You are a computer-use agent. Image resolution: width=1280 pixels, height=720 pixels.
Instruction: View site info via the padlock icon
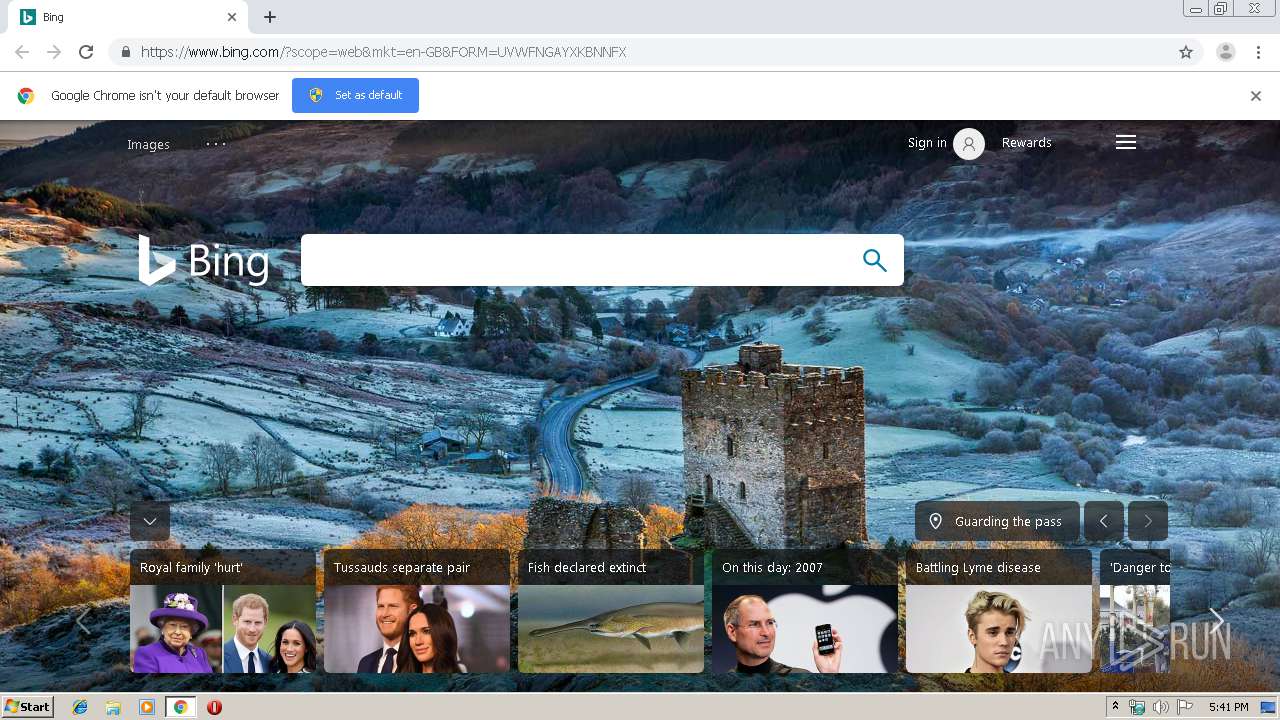click(125, 52)
